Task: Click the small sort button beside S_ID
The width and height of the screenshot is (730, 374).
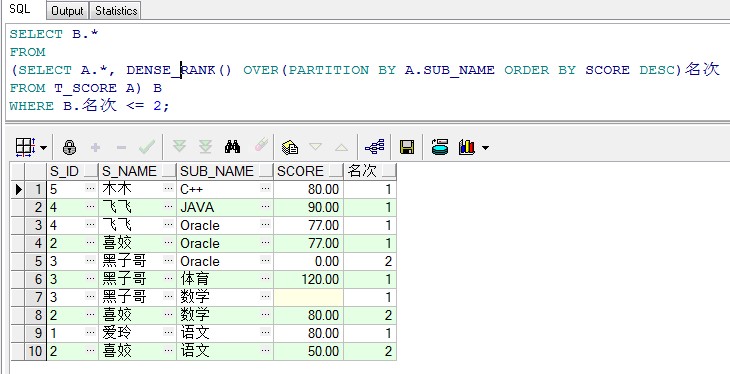Action: (91, 171)
